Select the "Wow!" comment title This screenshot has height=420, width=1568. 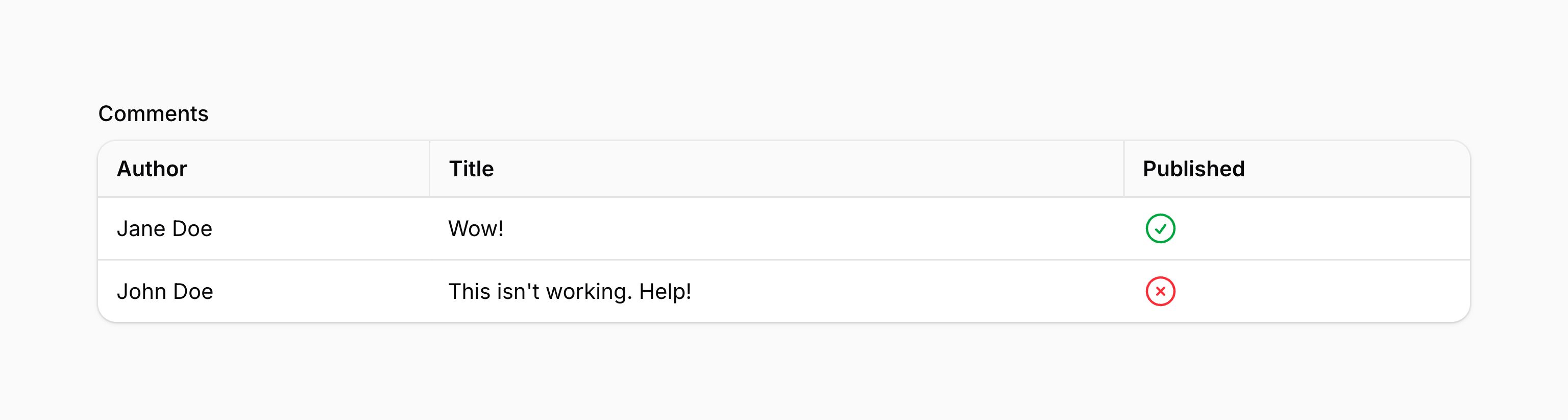point(475,228)
